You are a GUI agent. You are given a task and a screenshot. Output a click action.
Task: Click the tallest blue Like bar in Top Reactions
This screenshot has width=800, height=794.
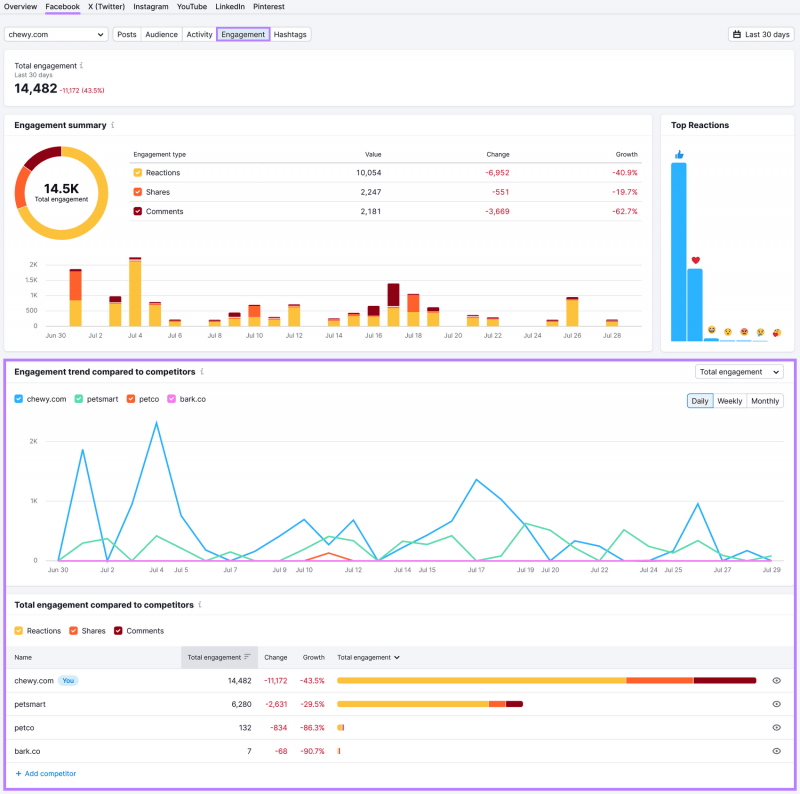coord(679,252)
